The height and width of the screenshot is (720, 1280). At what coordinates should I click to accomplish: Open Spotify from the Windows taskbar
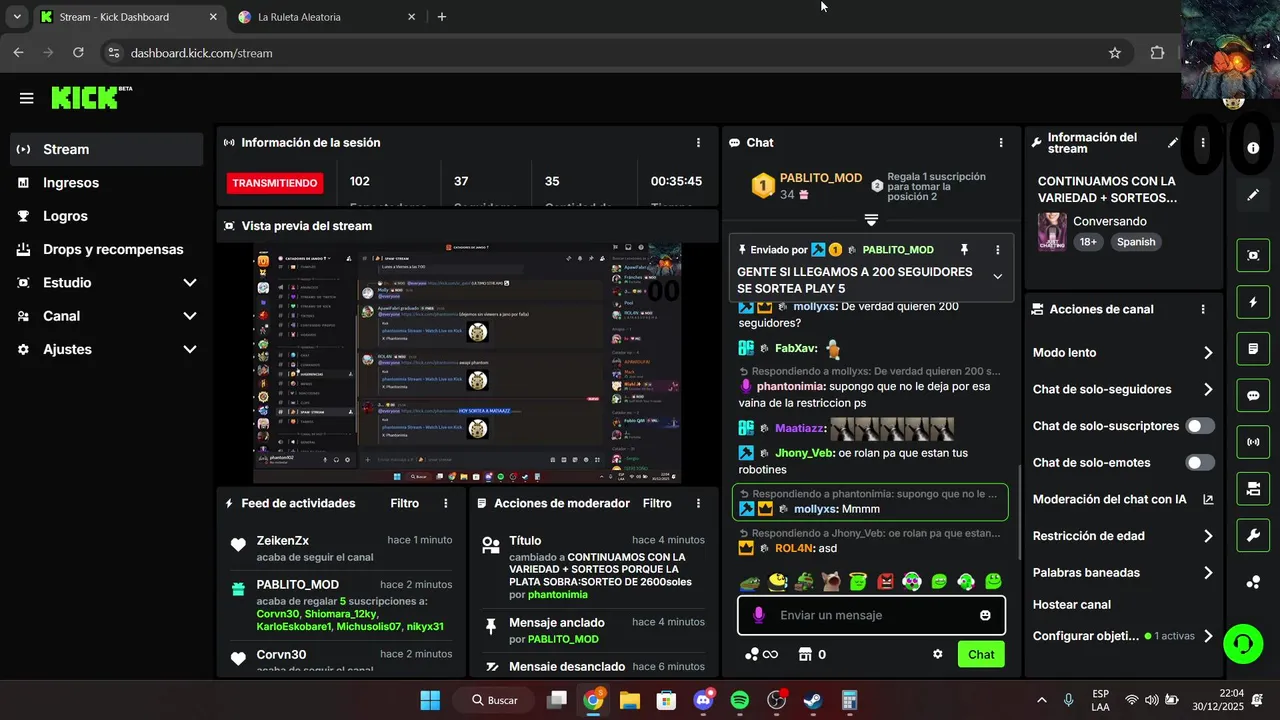tap(740, 700)
